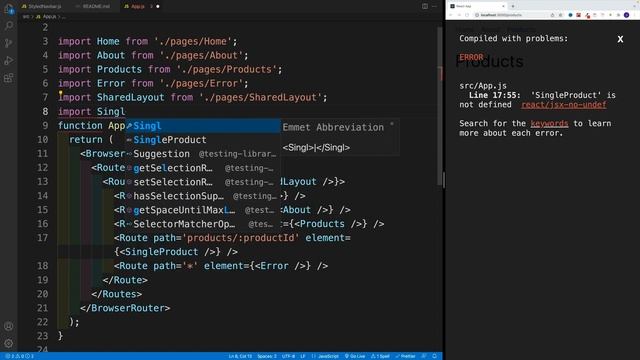
Task: Open the browser three-dot menu
Action: 635,15
